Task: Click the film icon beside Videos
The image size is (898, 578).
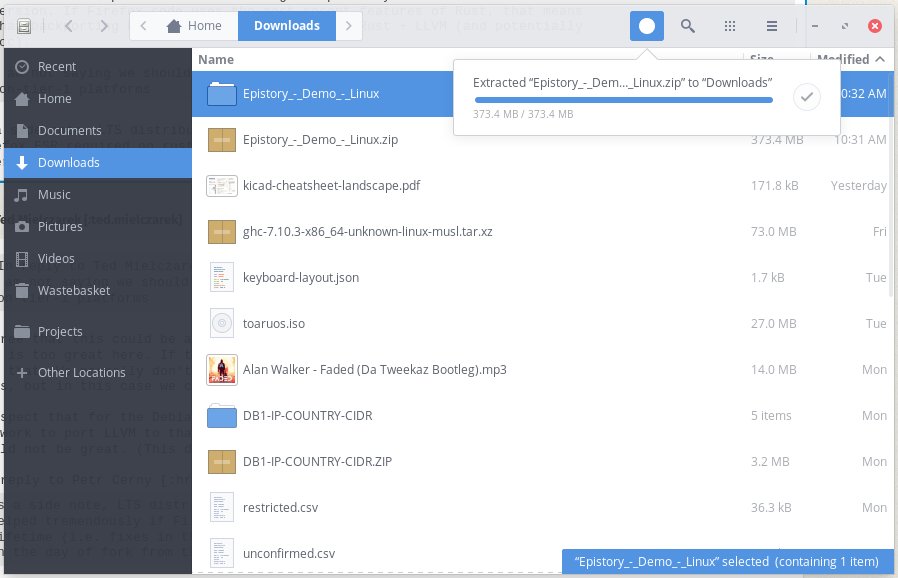Action: point(22,259)
